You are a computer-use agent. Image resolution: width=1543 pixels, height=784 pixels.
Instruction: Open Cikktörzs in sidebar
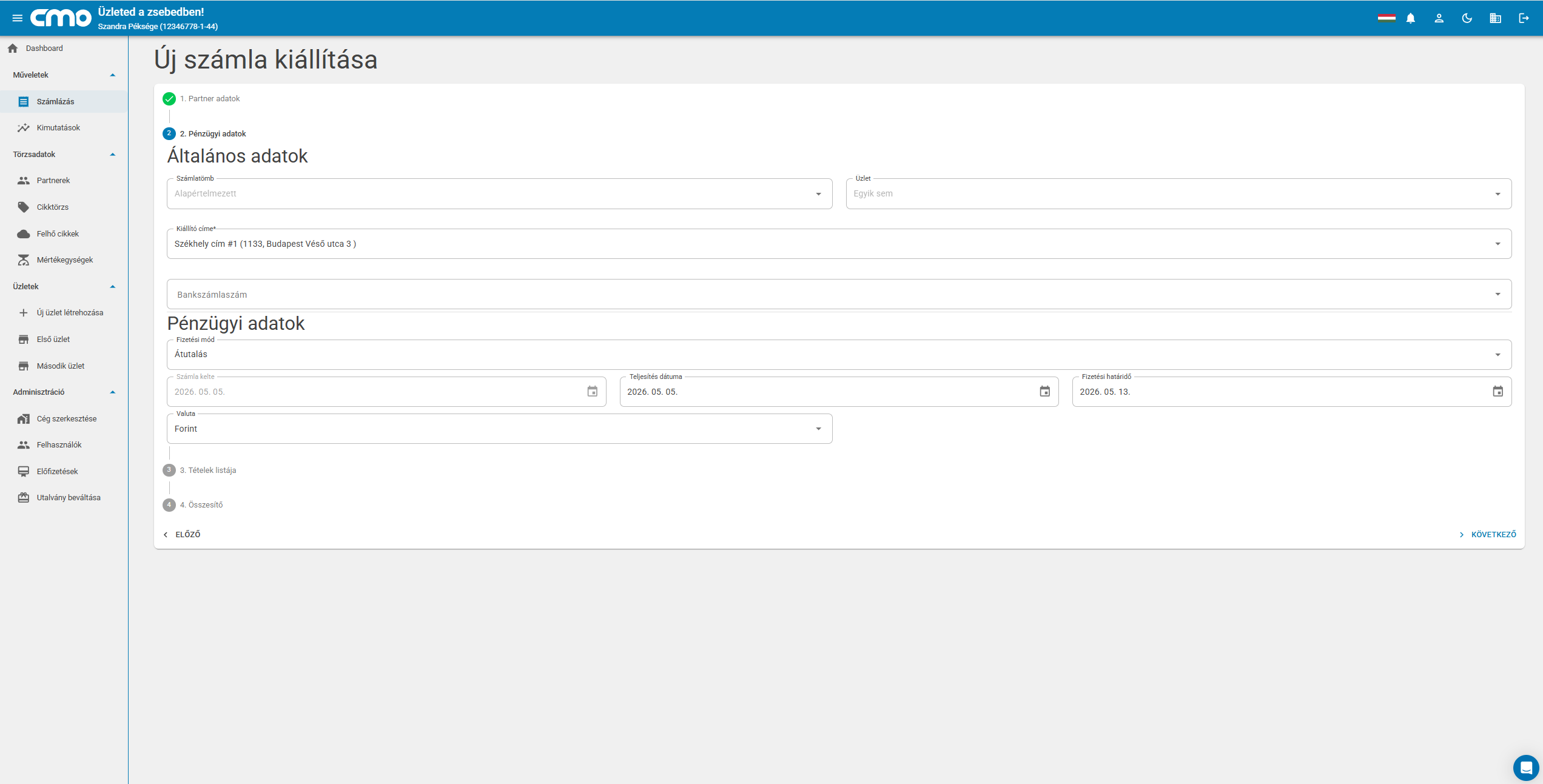pos(64,207)
